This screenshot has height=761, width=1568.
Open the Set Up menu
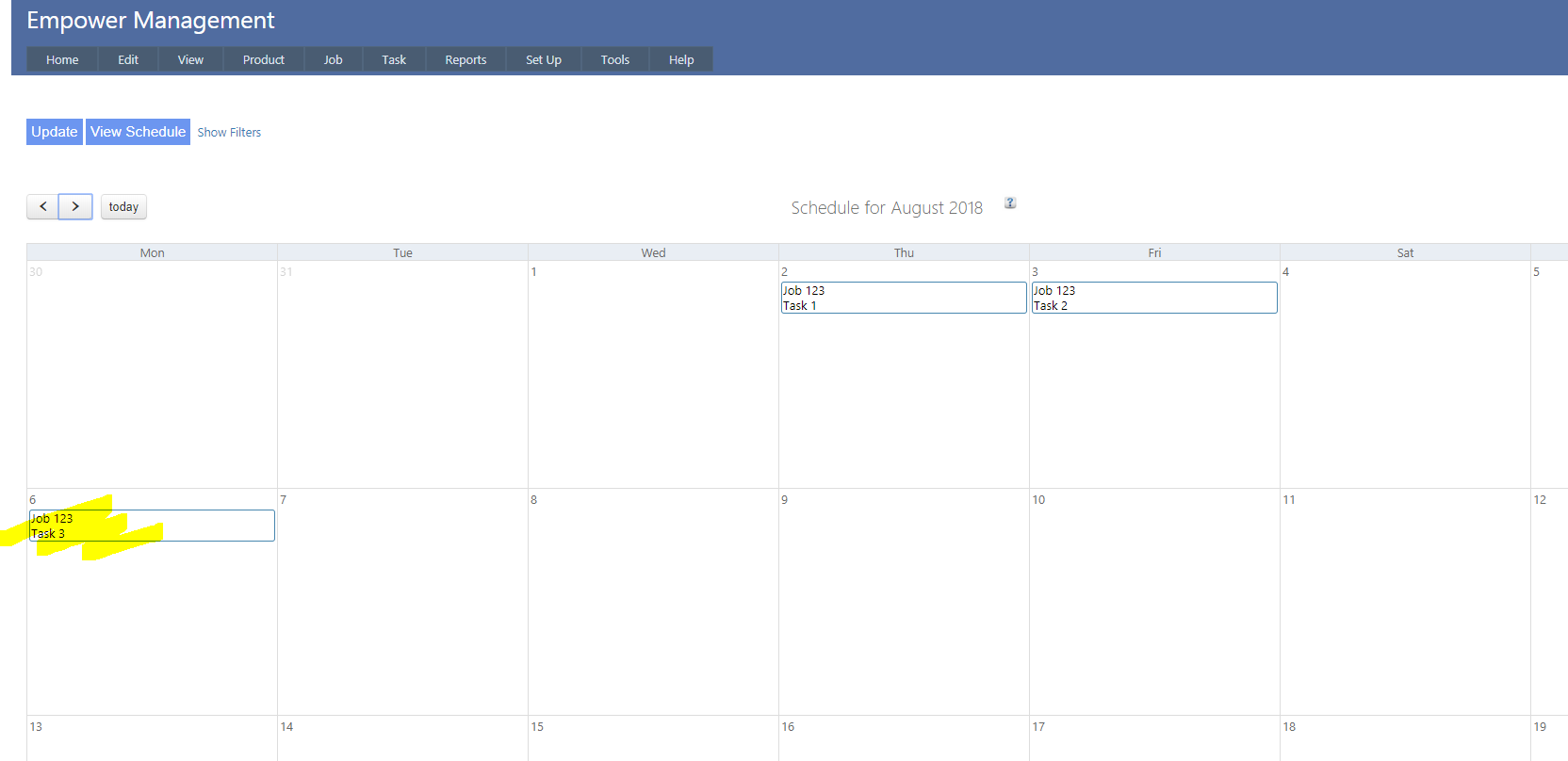[543, 59]
